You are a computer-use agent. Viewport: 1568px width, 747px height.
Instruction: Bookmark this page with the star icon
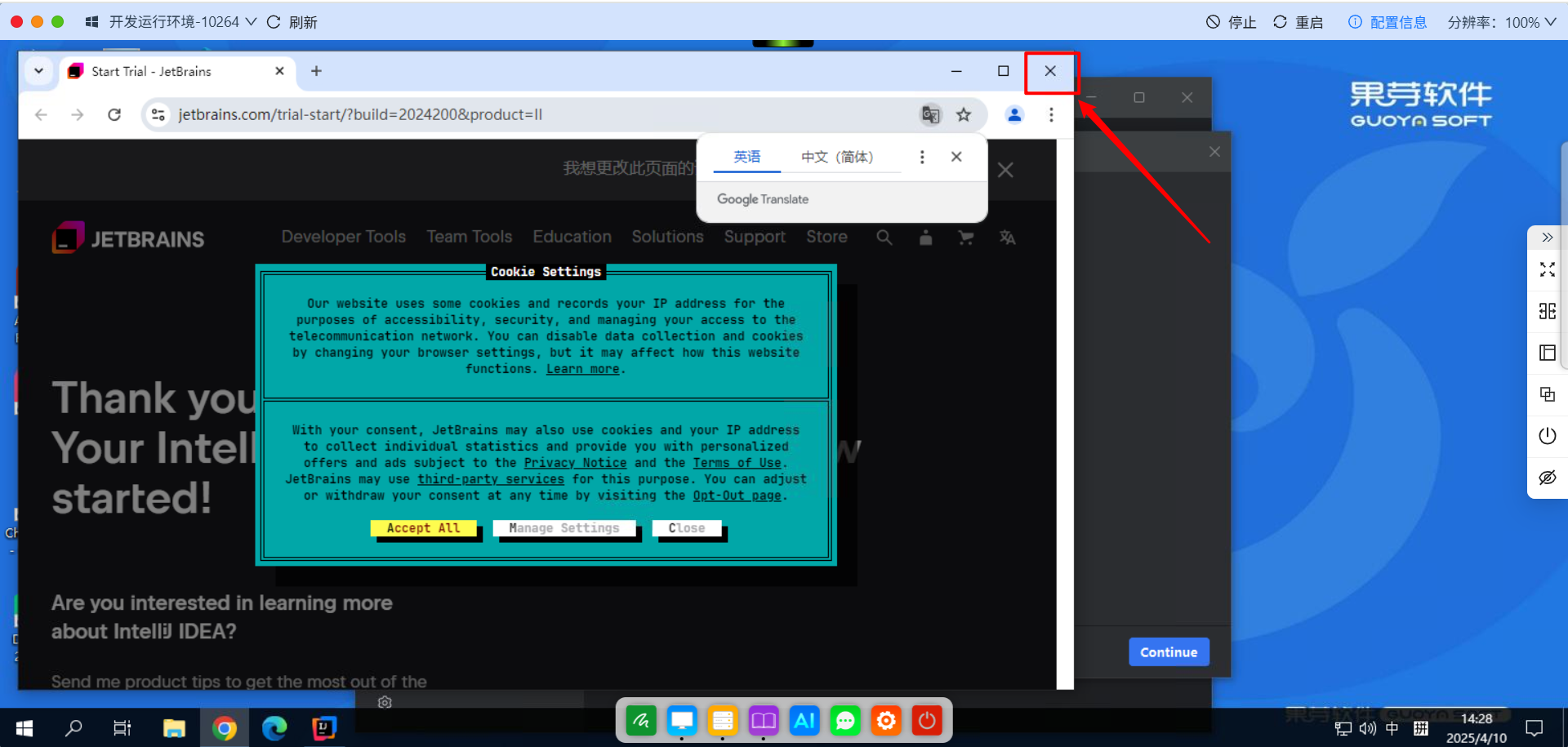tap(964, 115)
